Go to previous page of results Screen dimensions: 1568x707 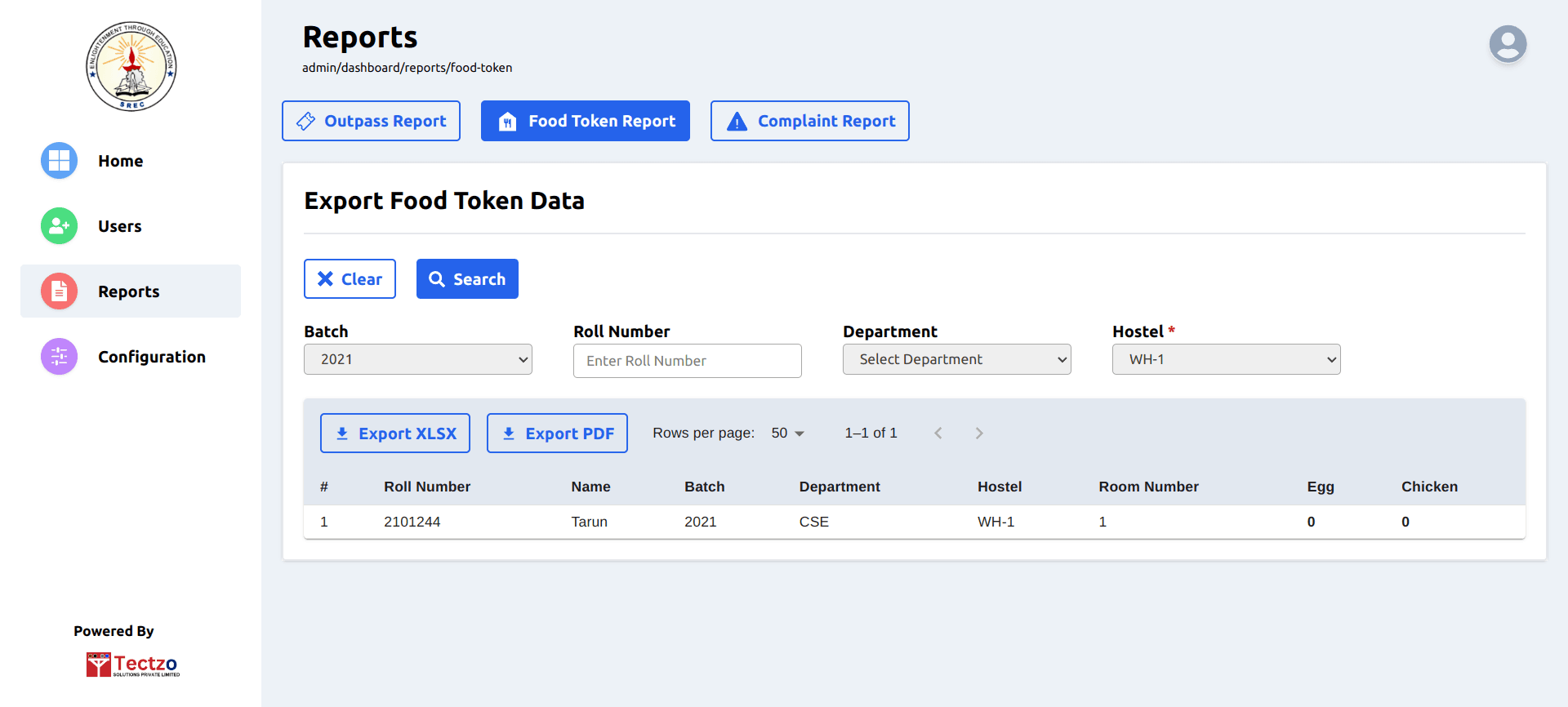[x=938, y=434]
